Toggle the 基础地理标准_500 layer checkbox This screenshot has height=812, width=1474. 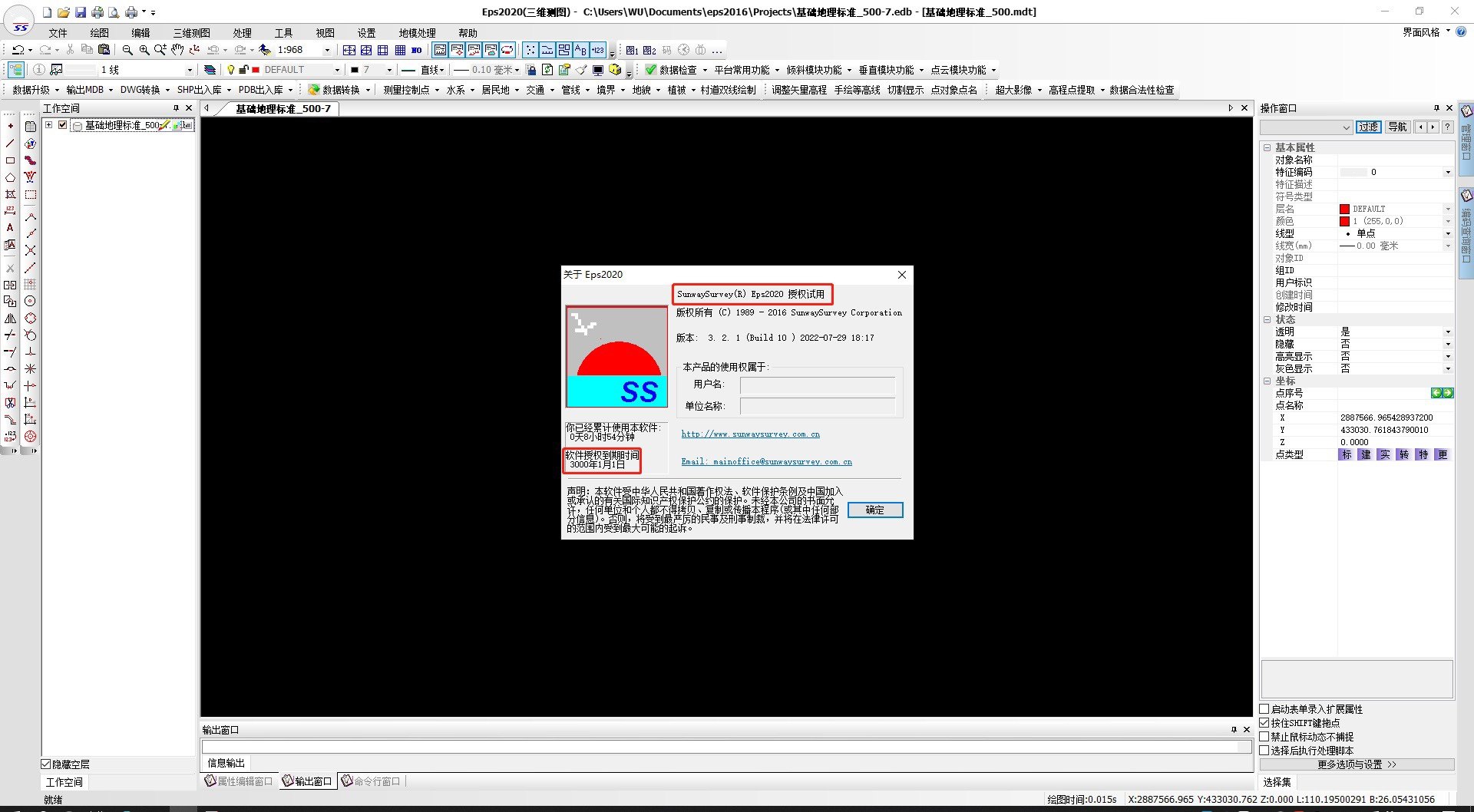point(63,125)
